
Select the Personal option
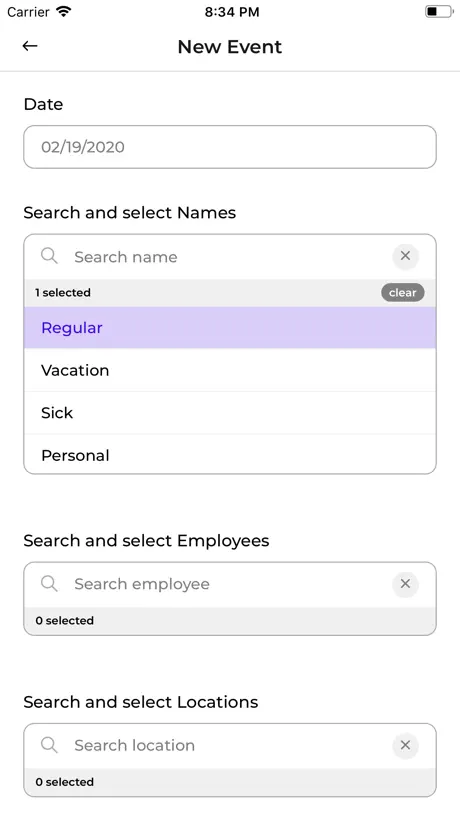(229, 454)
